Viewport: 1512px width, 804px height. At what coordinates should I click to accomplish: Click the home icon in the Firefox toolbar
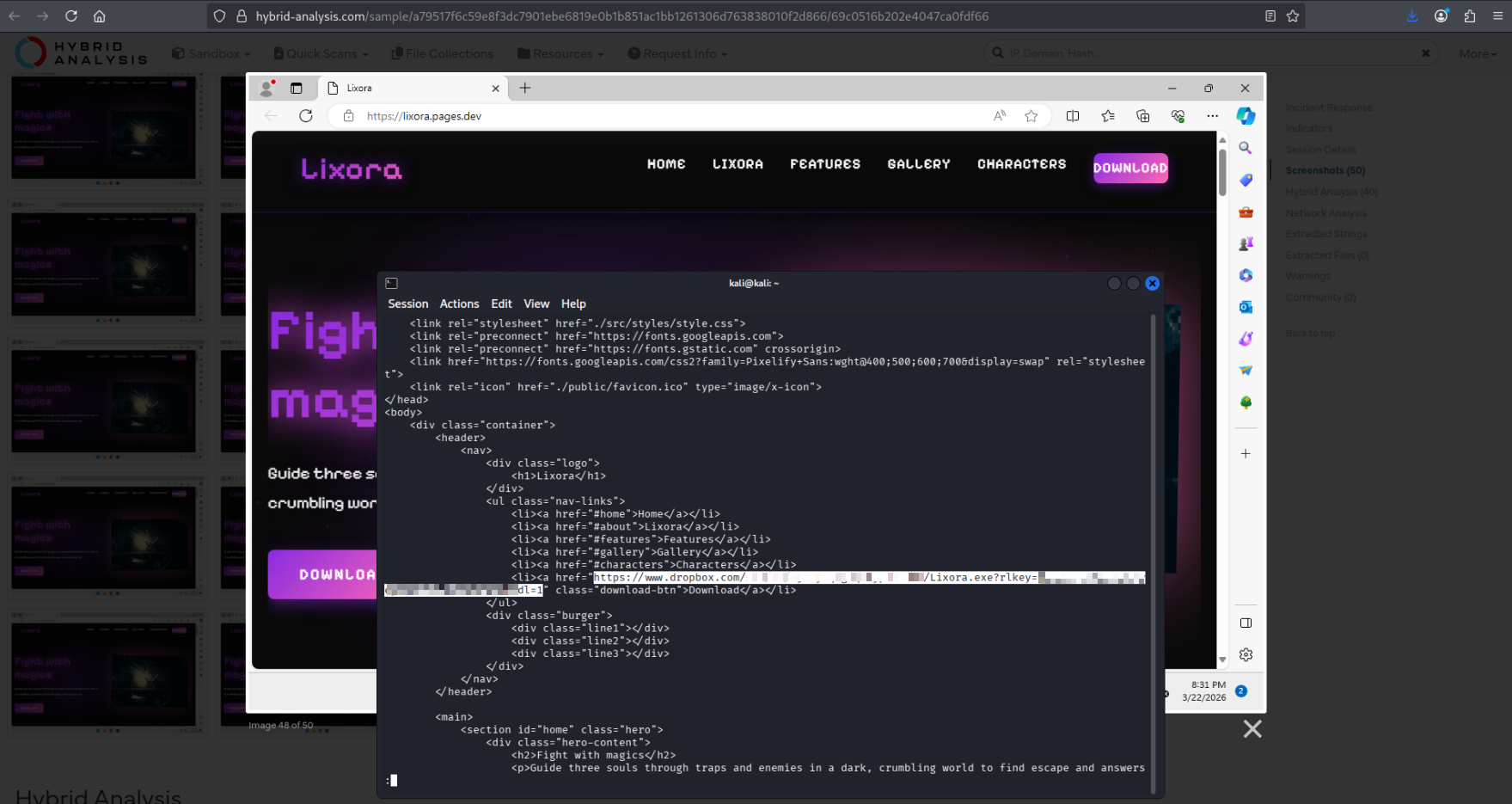point(99,15)
